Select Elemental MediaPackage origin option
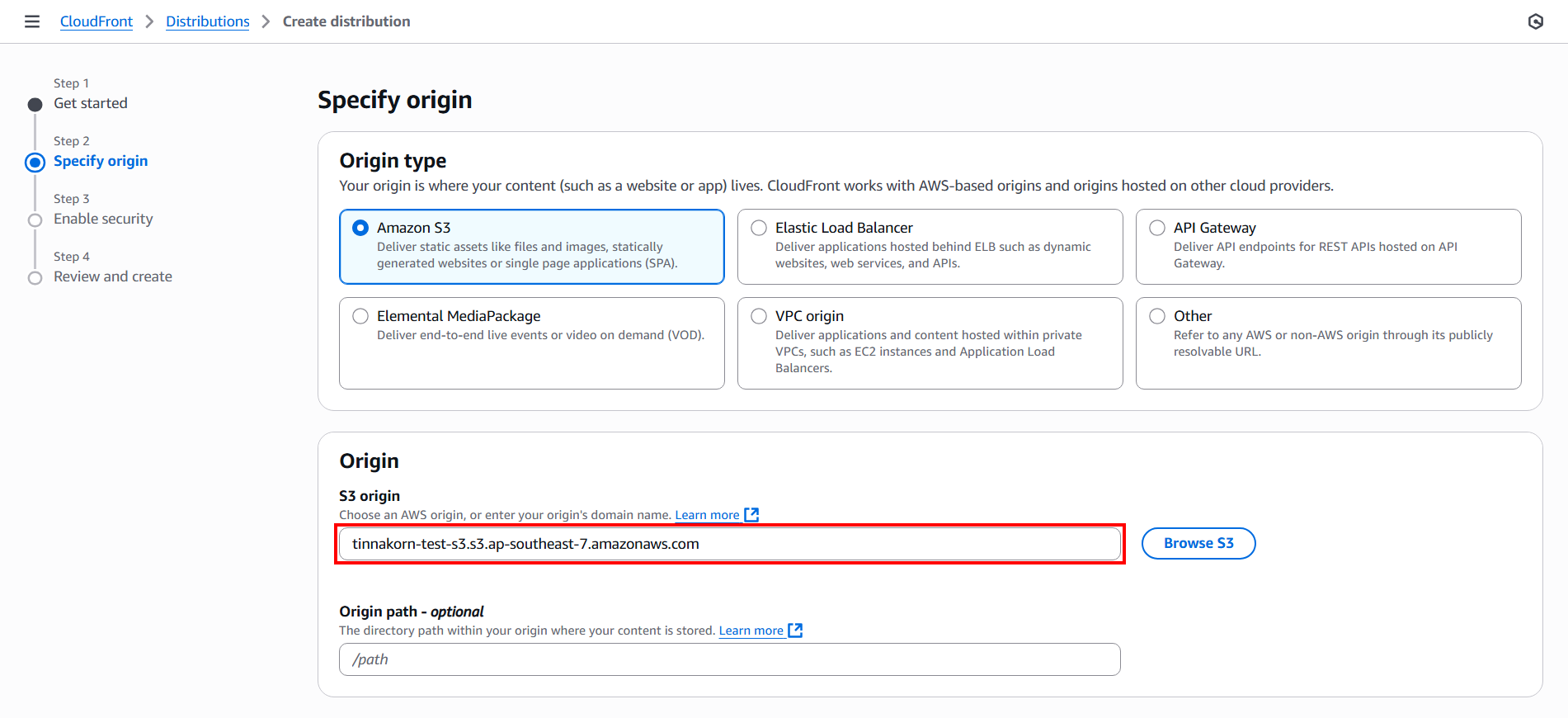Image resolution: width=1568 pixels, height=718 pixels. 360,316
